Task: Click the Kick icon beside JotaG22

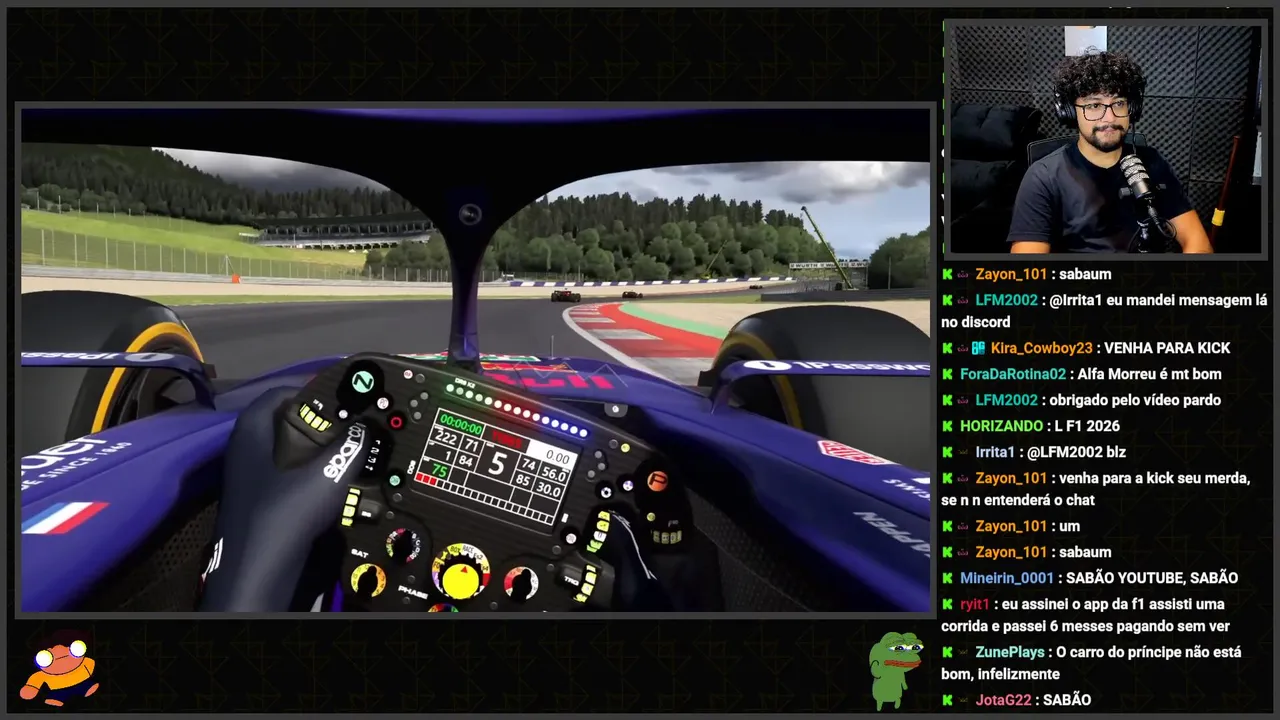Action: click(947, 700)
